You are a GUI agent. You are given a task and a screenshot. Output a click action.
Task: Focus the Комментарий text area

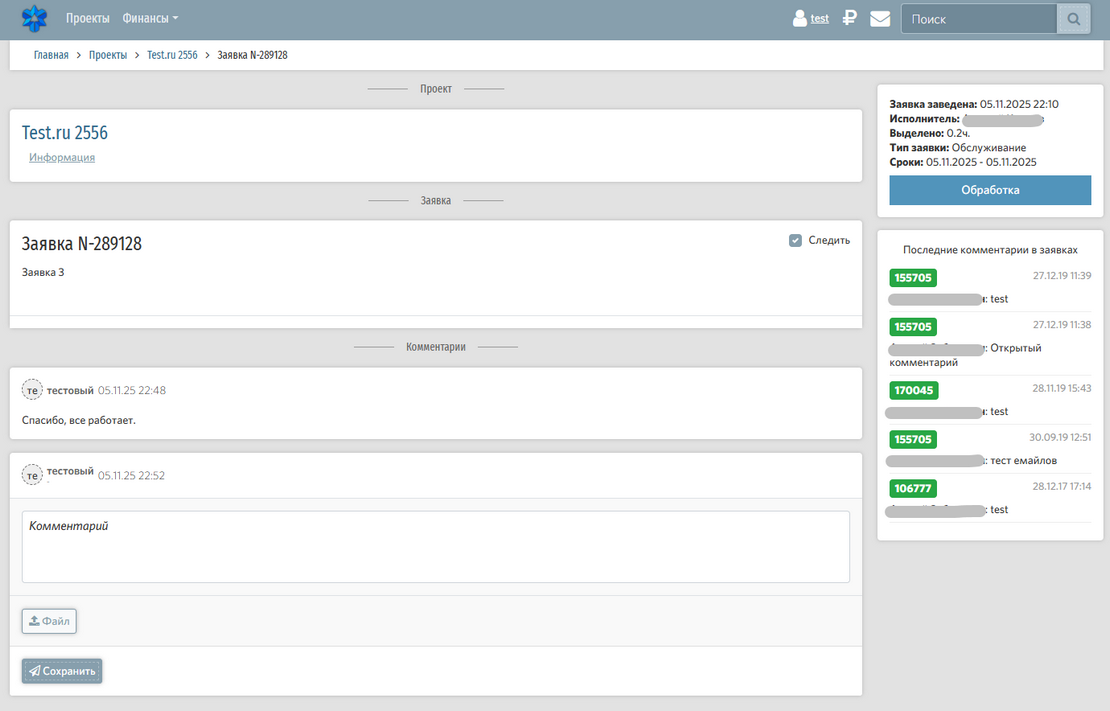pyautogui.click(x=435, y=547)
